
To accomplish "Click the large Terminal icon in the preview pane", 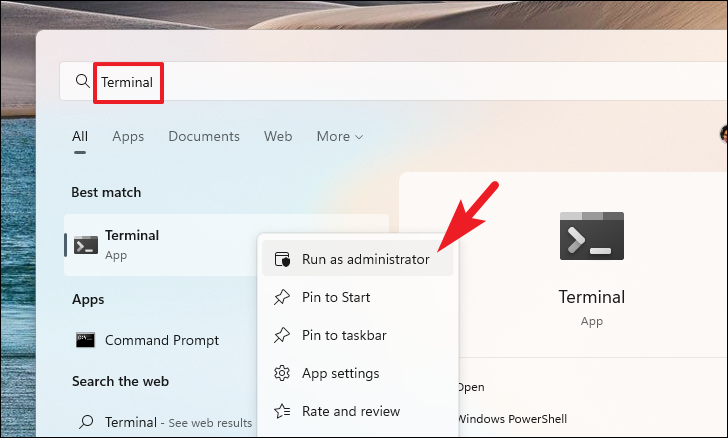I will (592, 236).
